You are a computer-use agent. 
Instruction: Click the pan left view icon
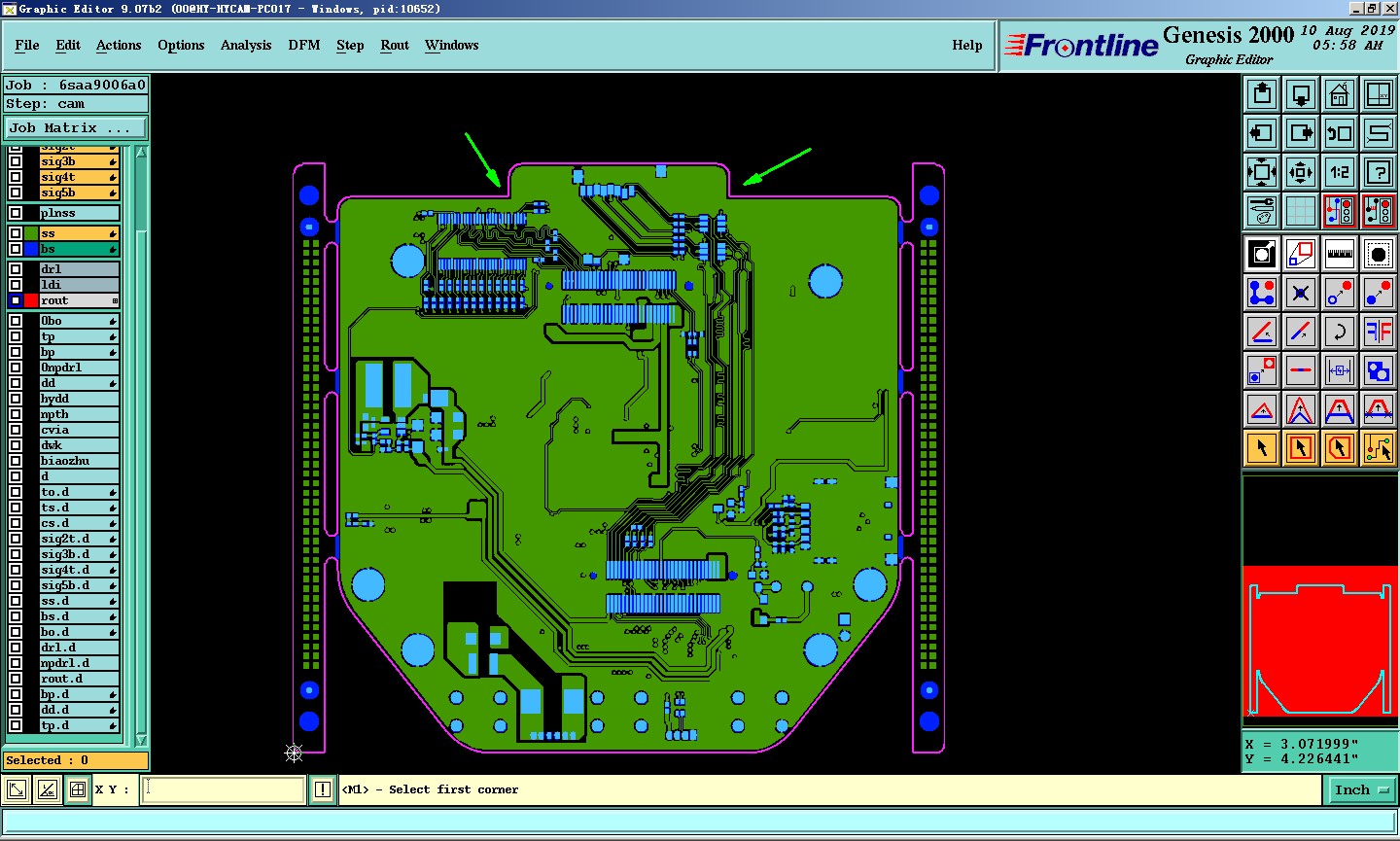(x=1262, y=133)
